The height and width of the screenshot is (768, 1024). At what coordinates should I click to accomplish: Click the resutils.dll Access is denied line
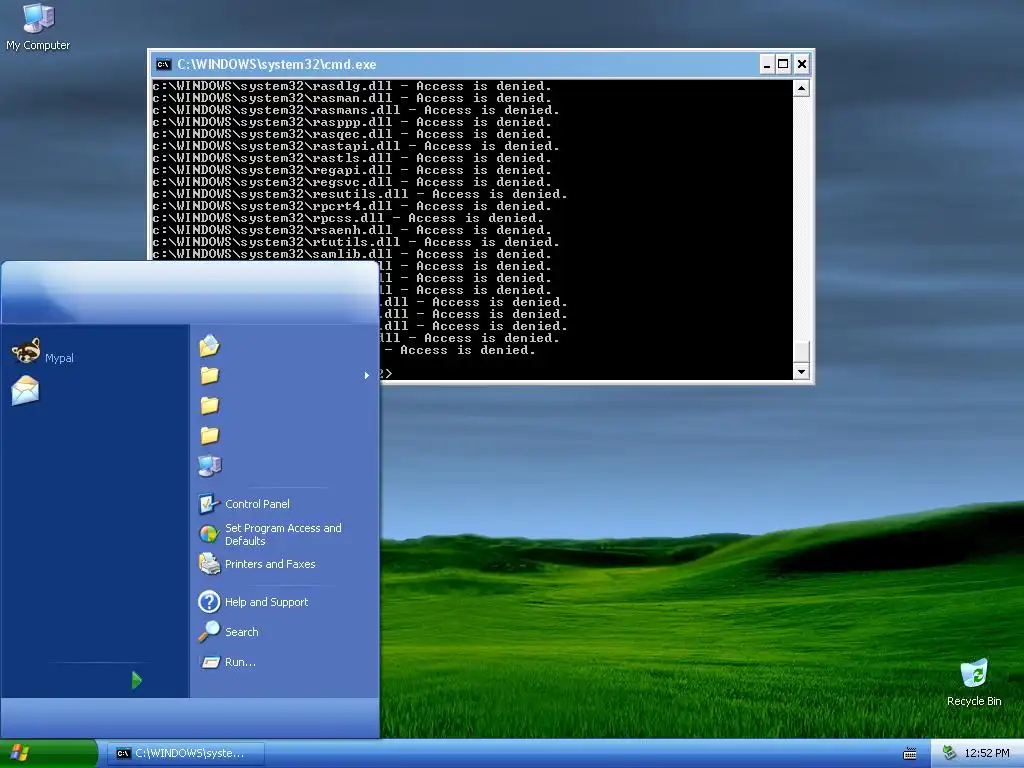tap(360, 194)
